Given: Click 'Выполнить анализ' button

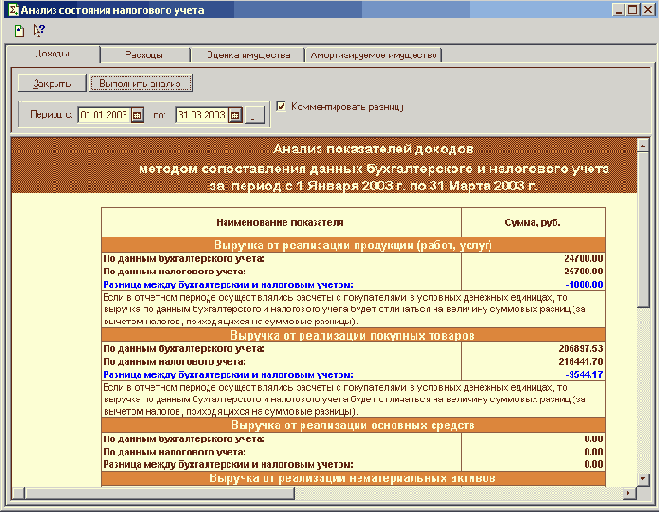Looking at the screenshot, I should pyautogui.click(x=139, y=83).
